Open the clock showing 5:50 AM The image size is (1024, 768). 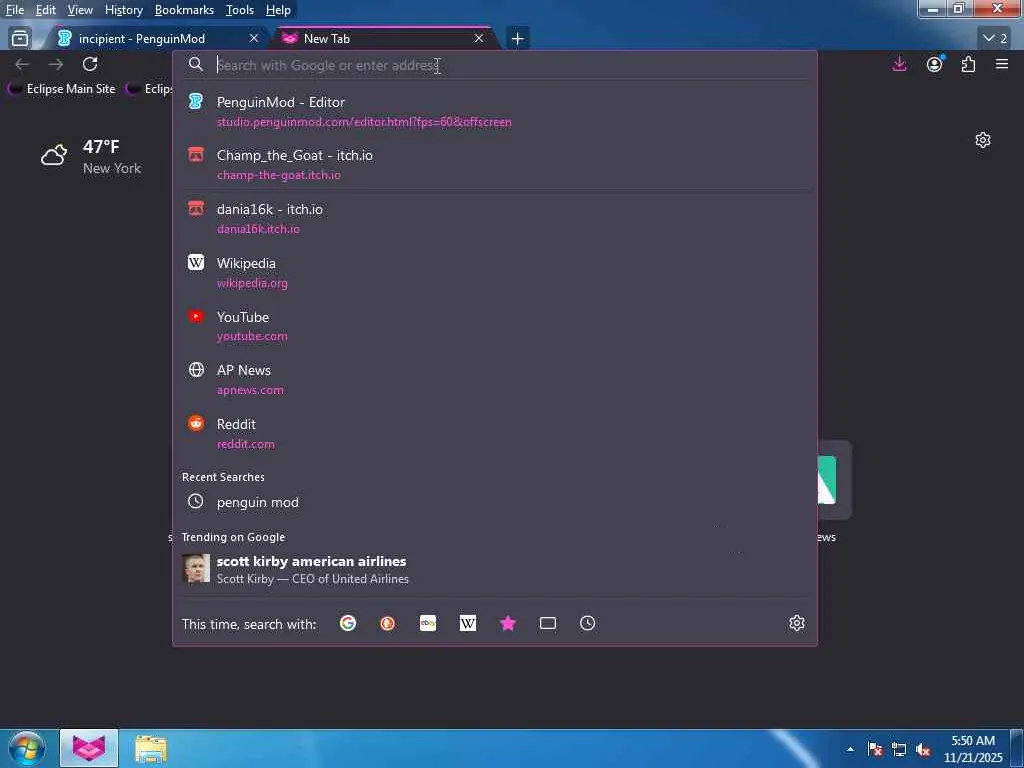(973, 749)
